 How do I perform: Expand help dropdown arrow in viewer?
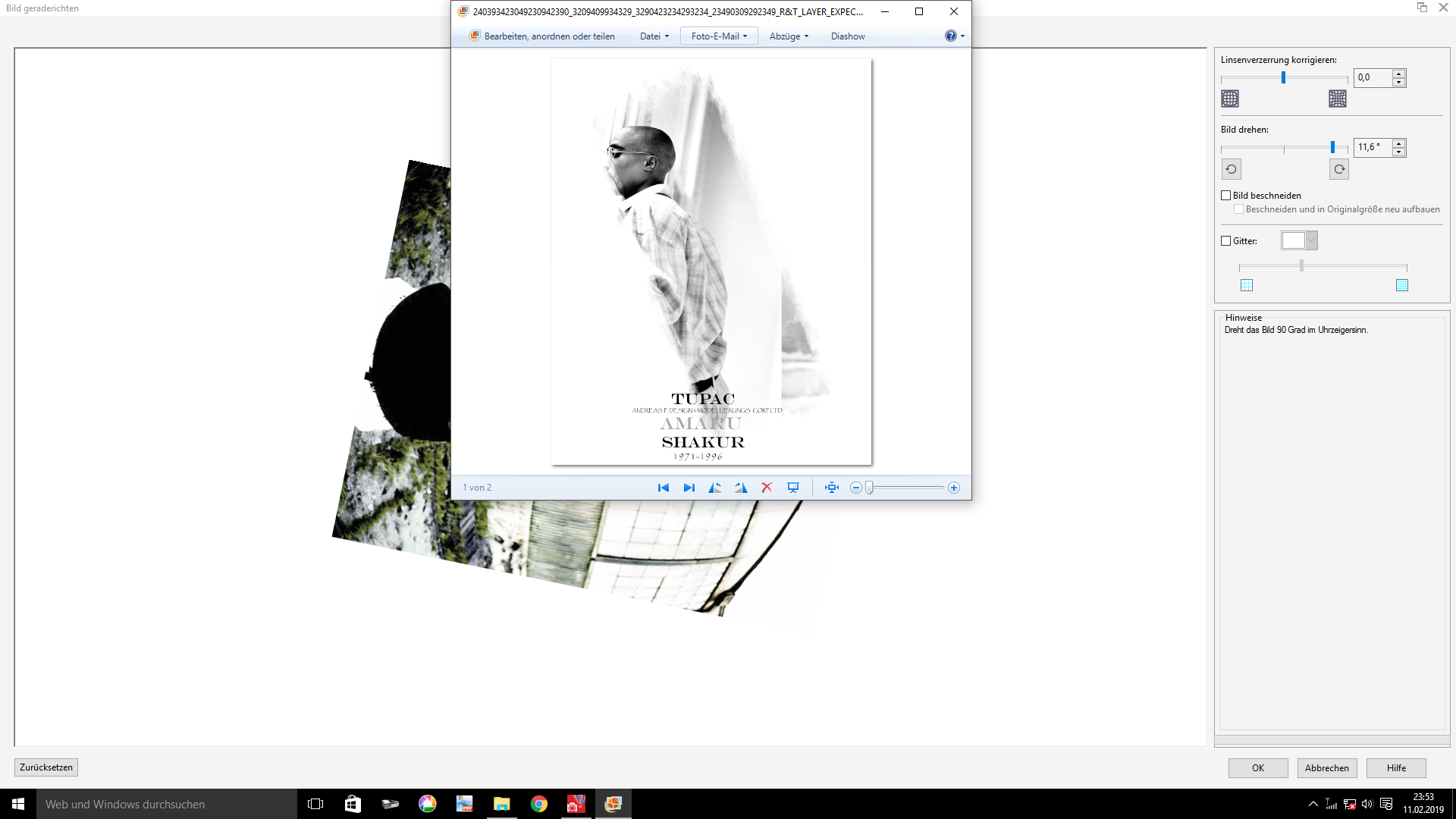963,36
